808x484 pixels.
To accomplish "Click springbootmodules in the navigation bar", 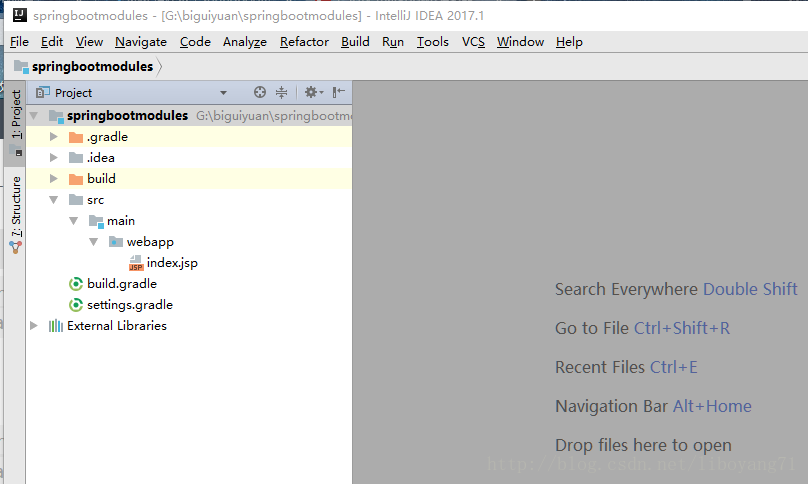I will pos(92,66).
